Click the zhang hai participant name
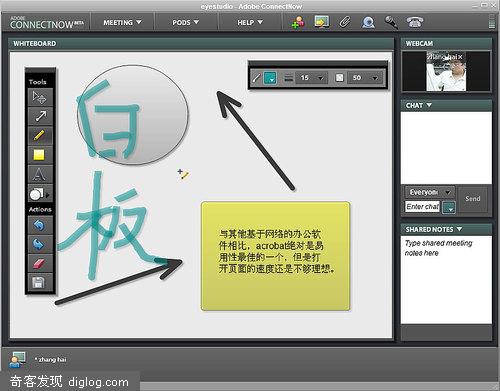The height and width of the screenshot is (391, 500). tap(51, 360)
